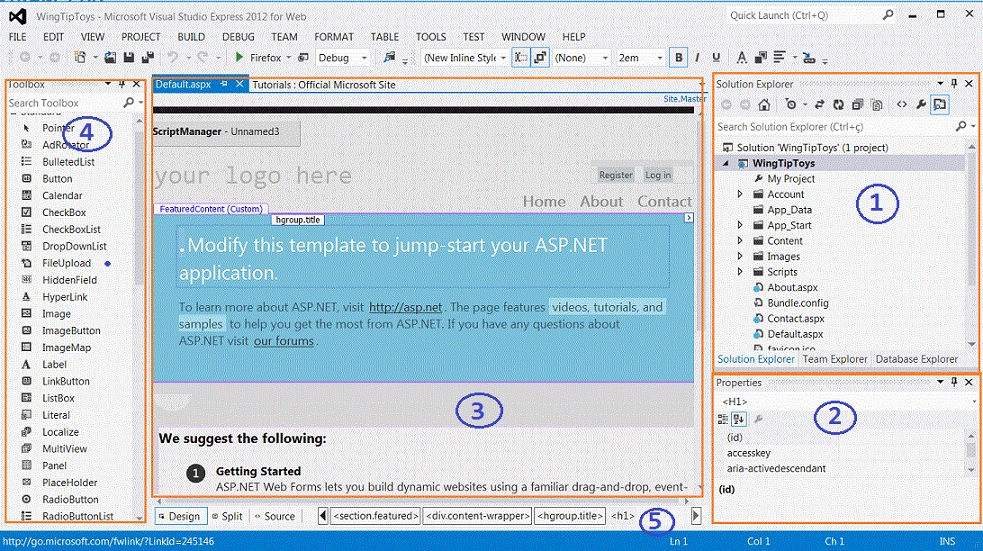Click the Save icon in the toolbar
983x551 pixels.
[129, 58]
